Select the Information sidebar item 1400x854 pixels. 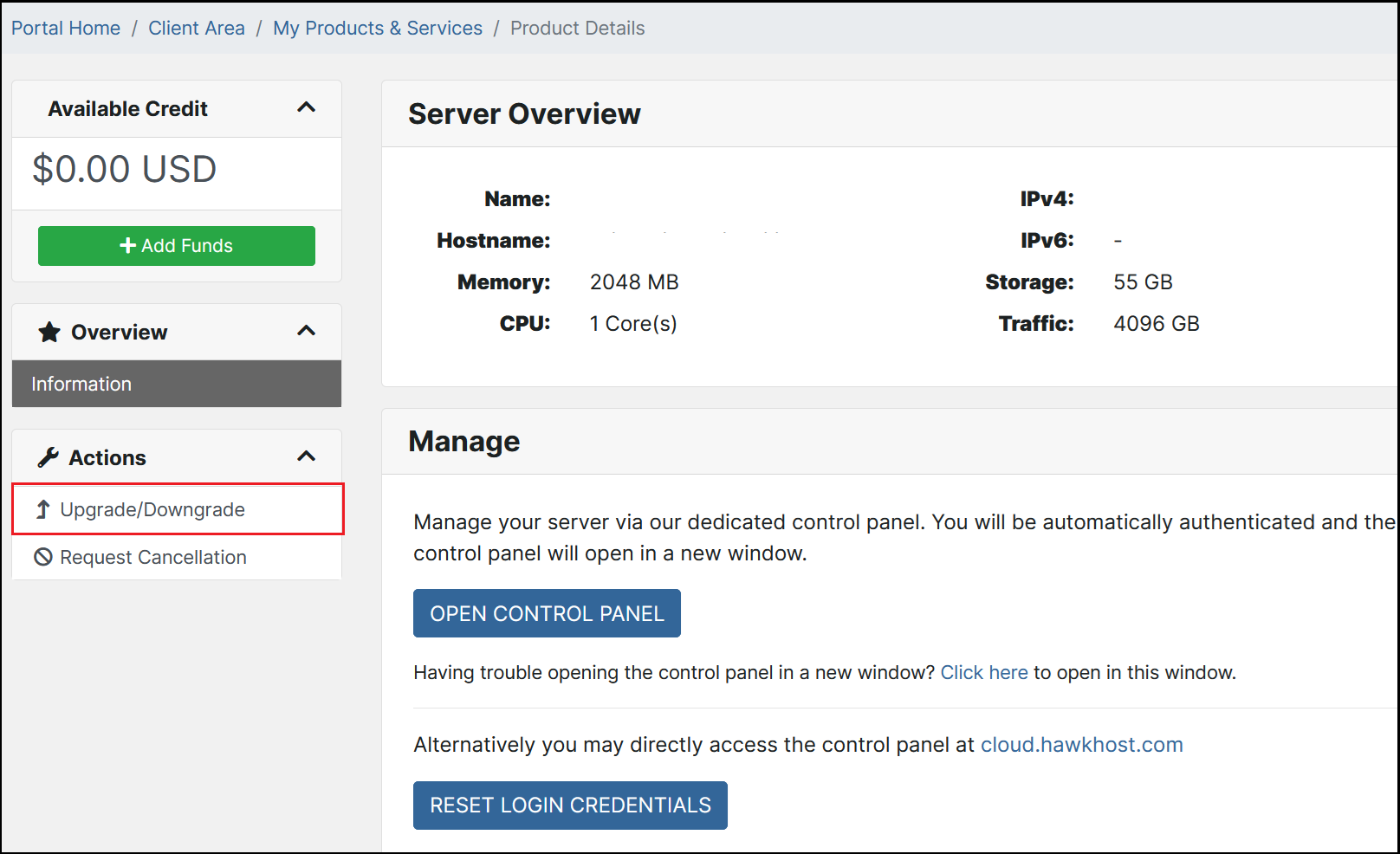click(x=81, y=384)
